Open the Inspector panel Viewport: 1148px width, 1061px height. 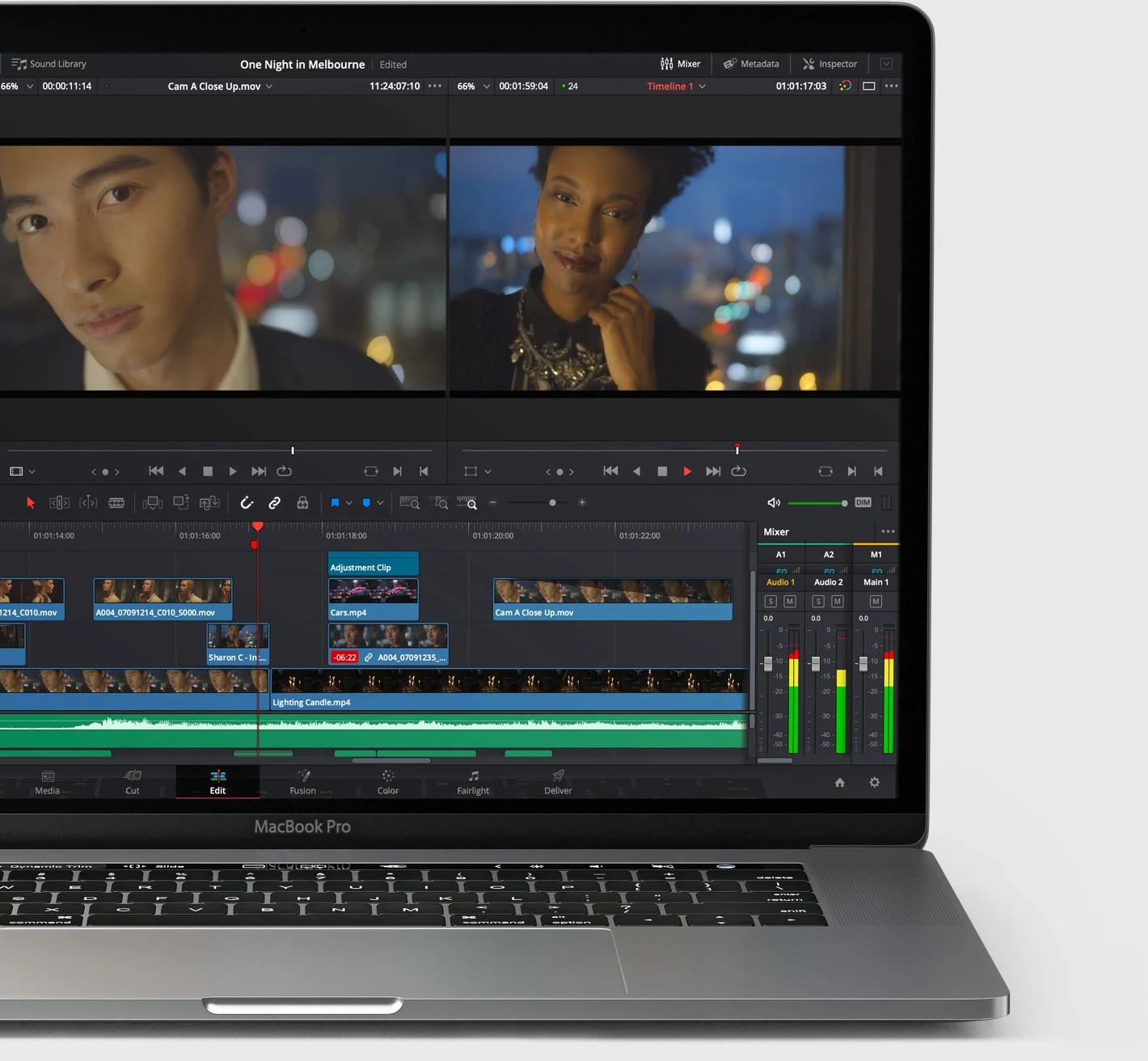point(829,64)
